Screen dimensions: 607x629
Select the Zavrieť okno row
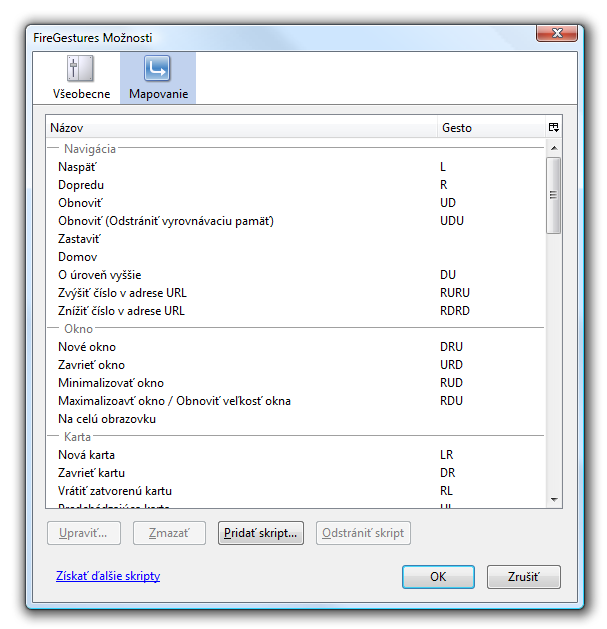296,365
